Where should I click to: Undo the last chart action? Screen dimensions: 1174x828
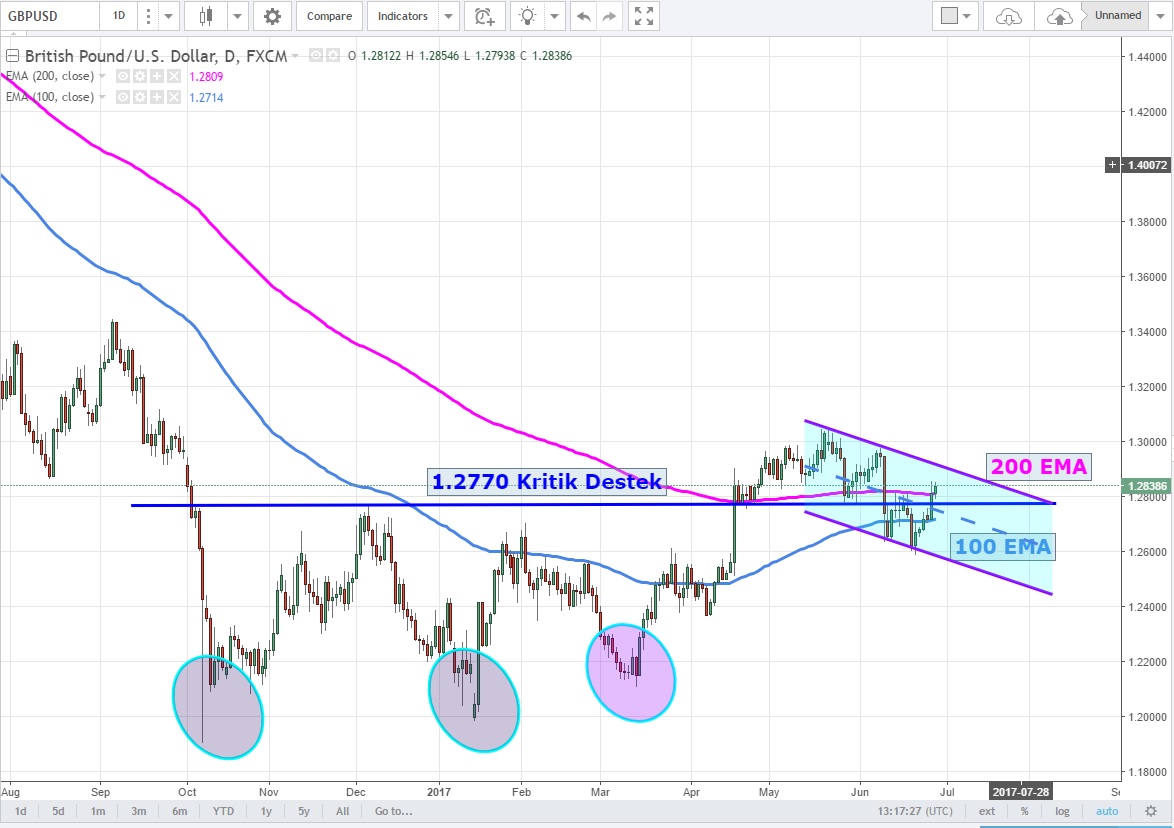click(x=583, y=16)
